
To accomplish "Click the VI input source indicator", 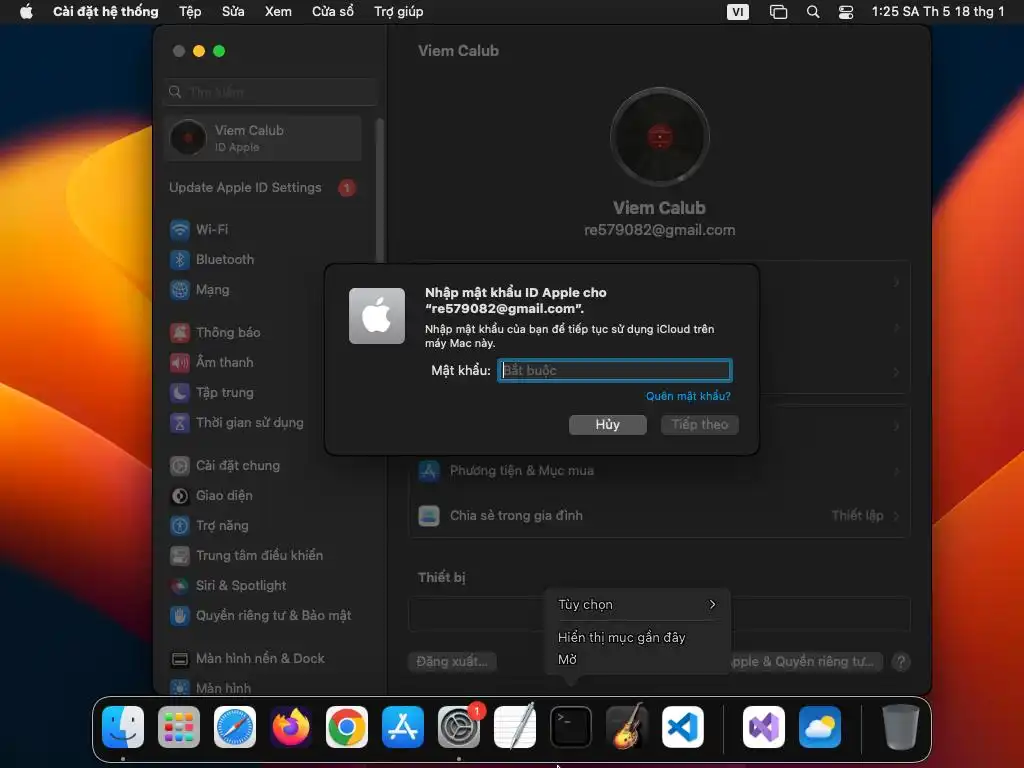I will [x=738, y=12].
